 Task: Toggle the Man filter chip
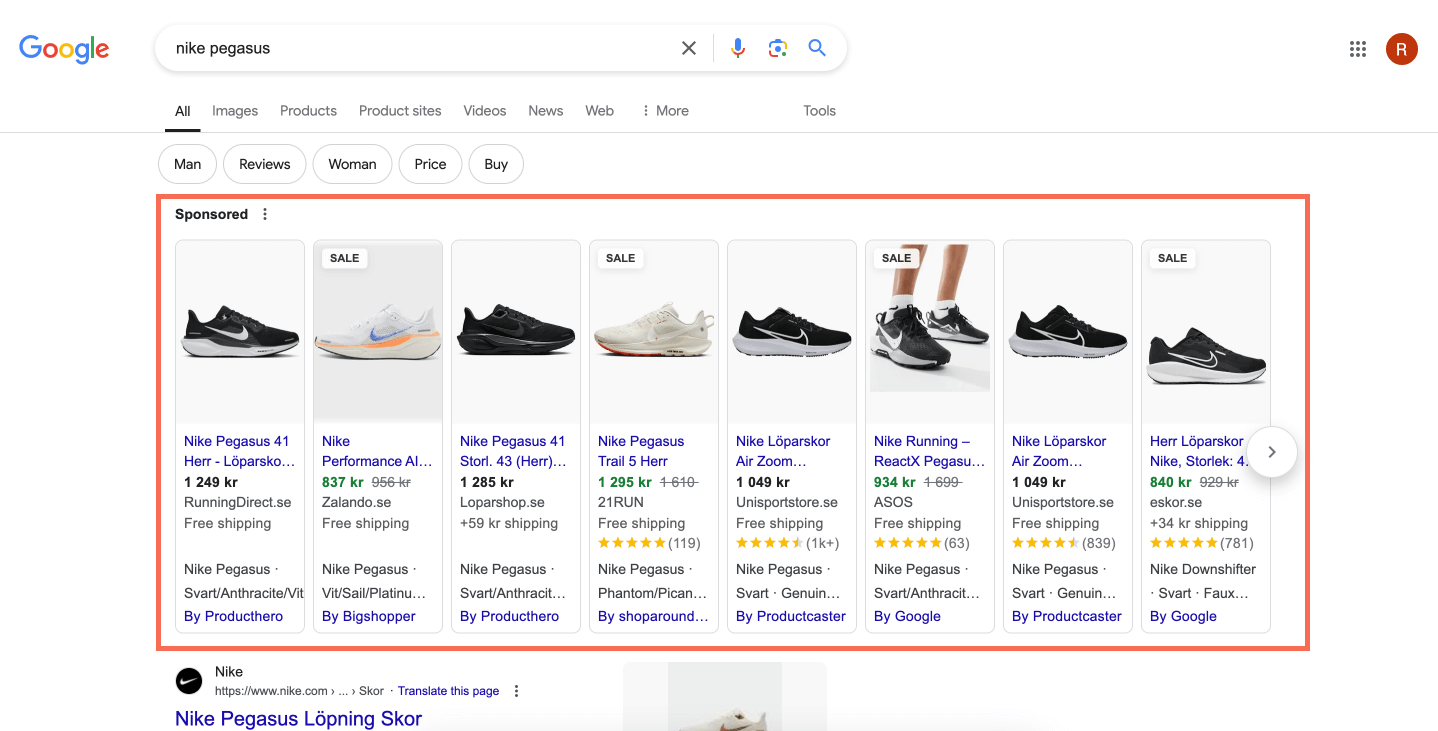pos(186,163)
